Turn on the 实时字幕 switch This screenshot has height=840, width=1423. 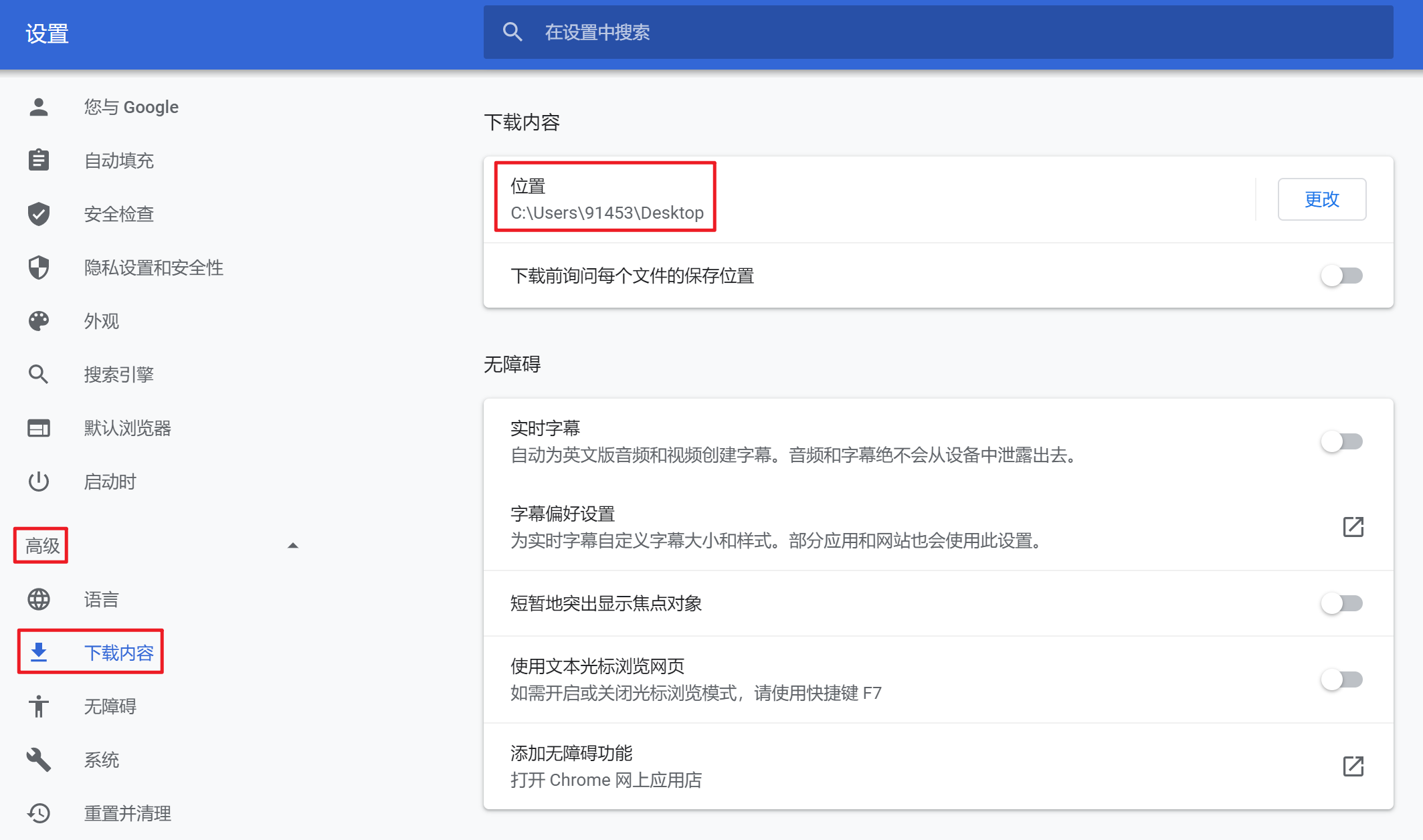tap(1341, 441)
